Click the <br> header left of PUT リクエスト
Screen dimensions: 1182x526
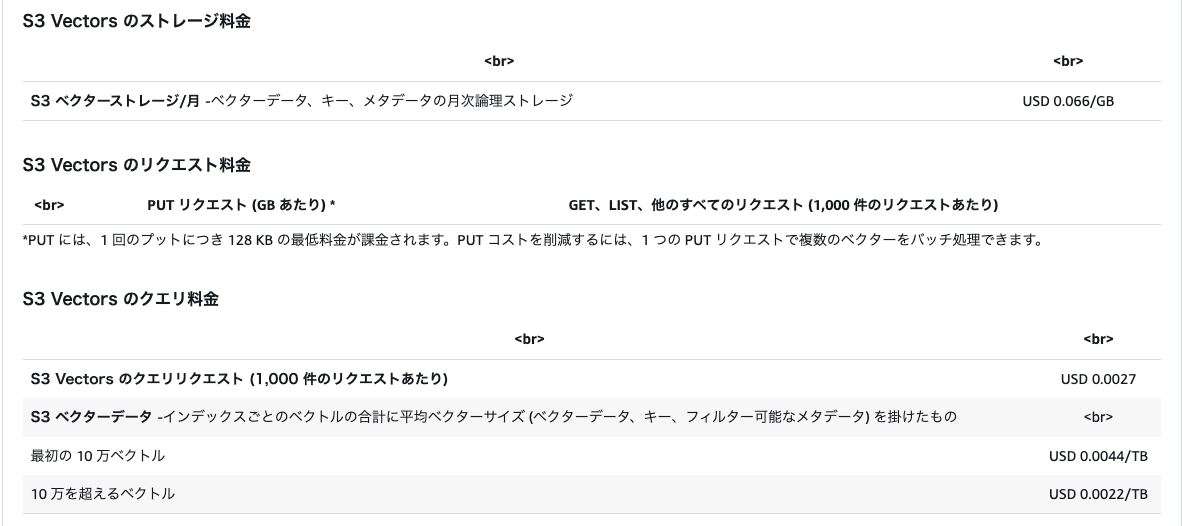coord(49,205)
